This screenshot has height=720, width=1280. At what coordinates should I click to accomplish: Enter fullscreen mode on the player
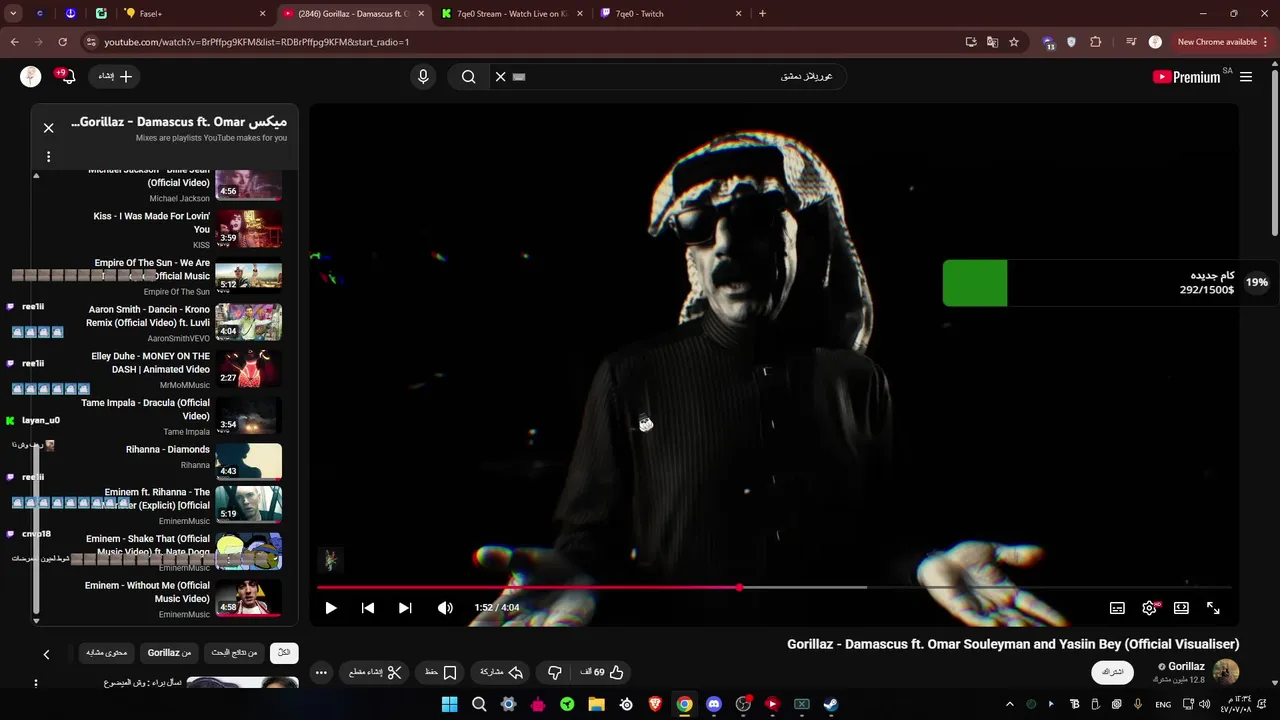click(1213, 608)
